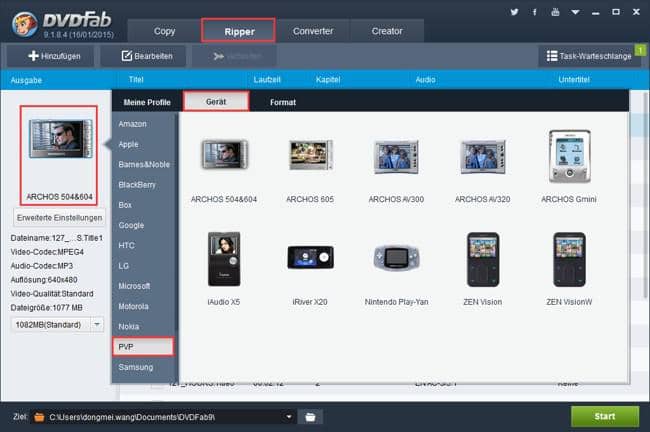Click the Audio column header
The width and height of the screenshot is (650, 432).
pyautogui.click(x=425, y=79)
